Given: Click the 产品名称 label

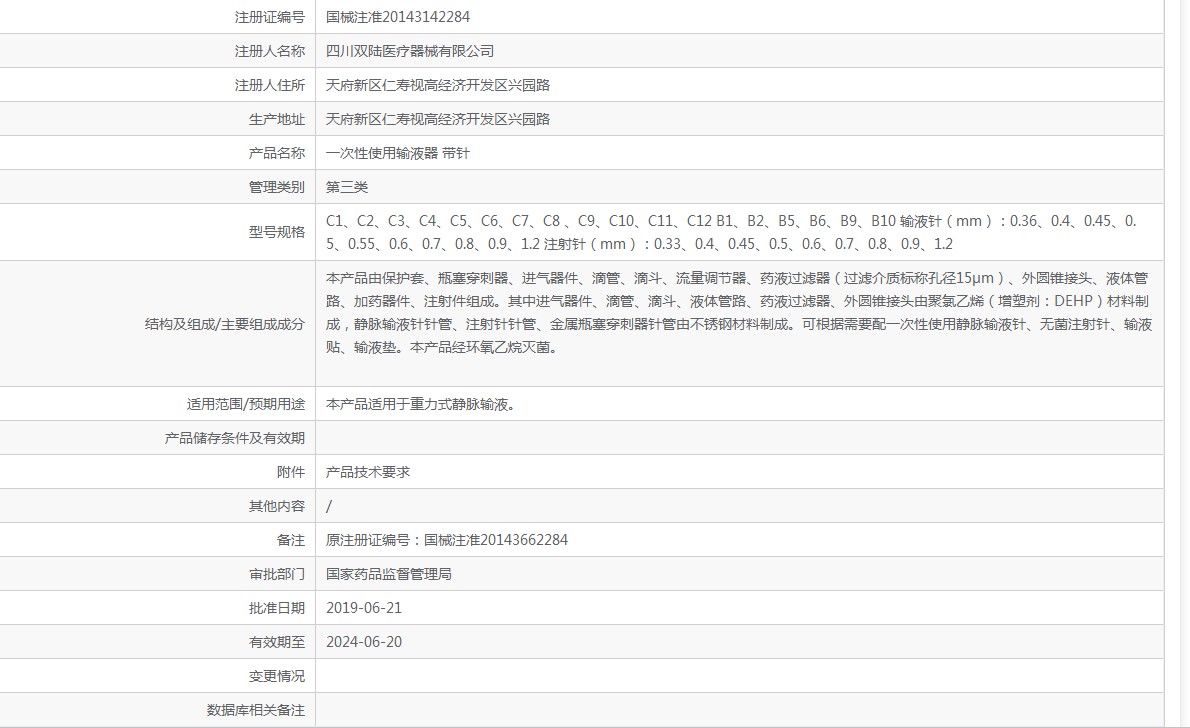Looking at the screenshot, I should click(x=276, y=153).
